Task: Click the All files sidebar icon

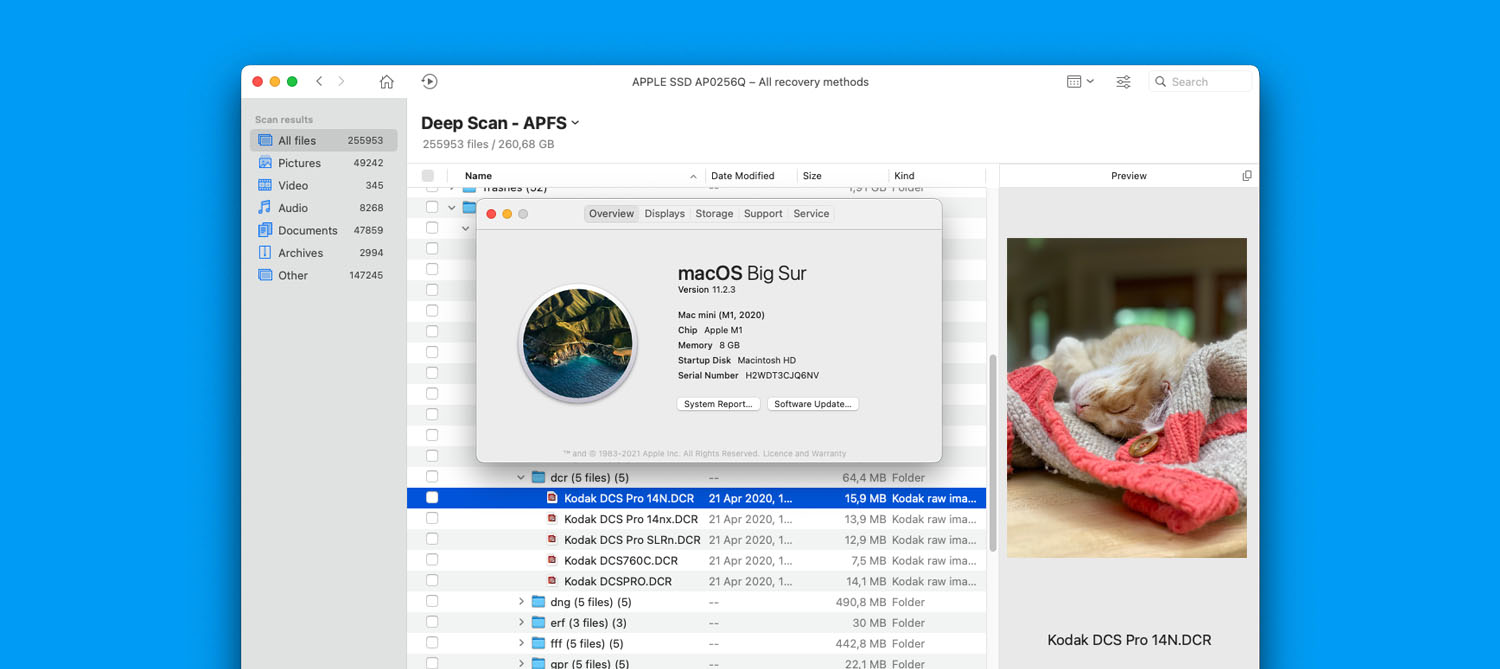Action: (265, 140)
